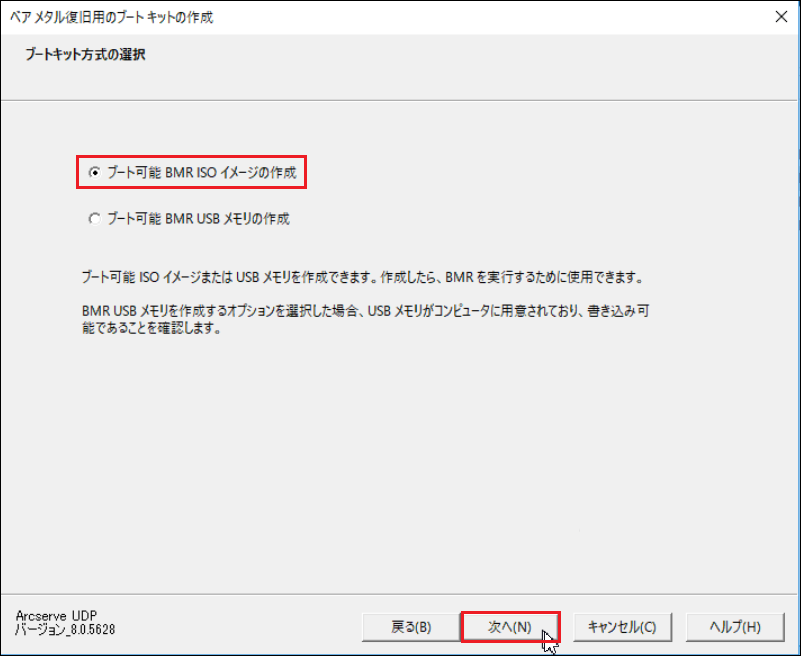Click the ブート可能 ISO イメージまたは USB description sentence
This screenshot has width=801, height=656.
(362, 278)
